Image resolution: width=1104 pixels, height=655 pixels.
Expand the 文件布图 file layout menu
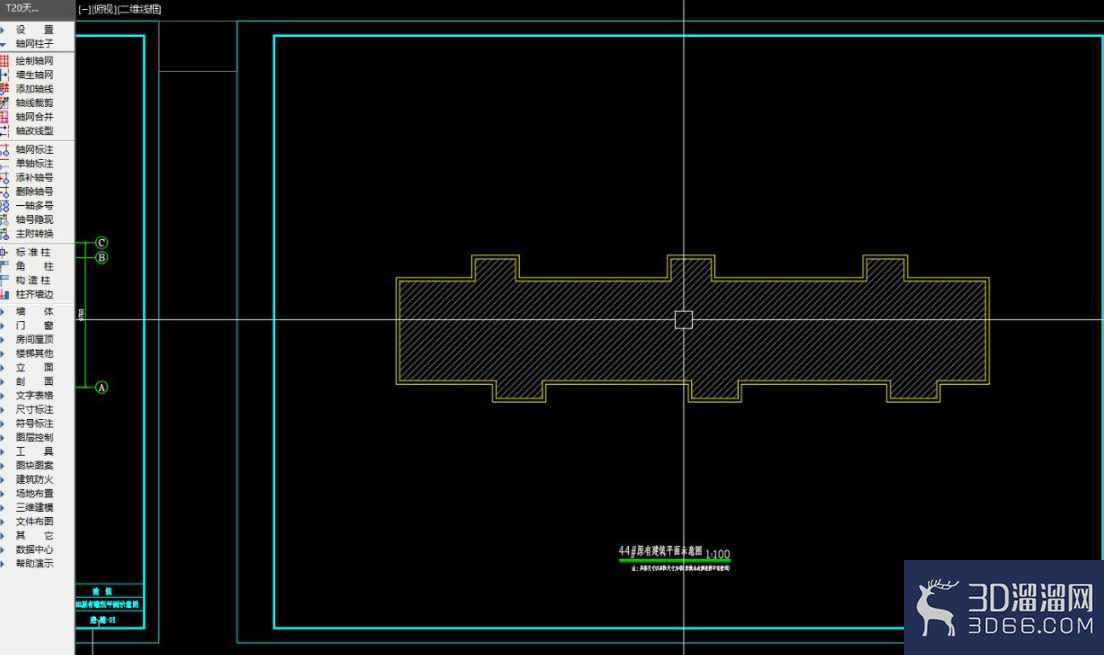[x=34, y=522]
